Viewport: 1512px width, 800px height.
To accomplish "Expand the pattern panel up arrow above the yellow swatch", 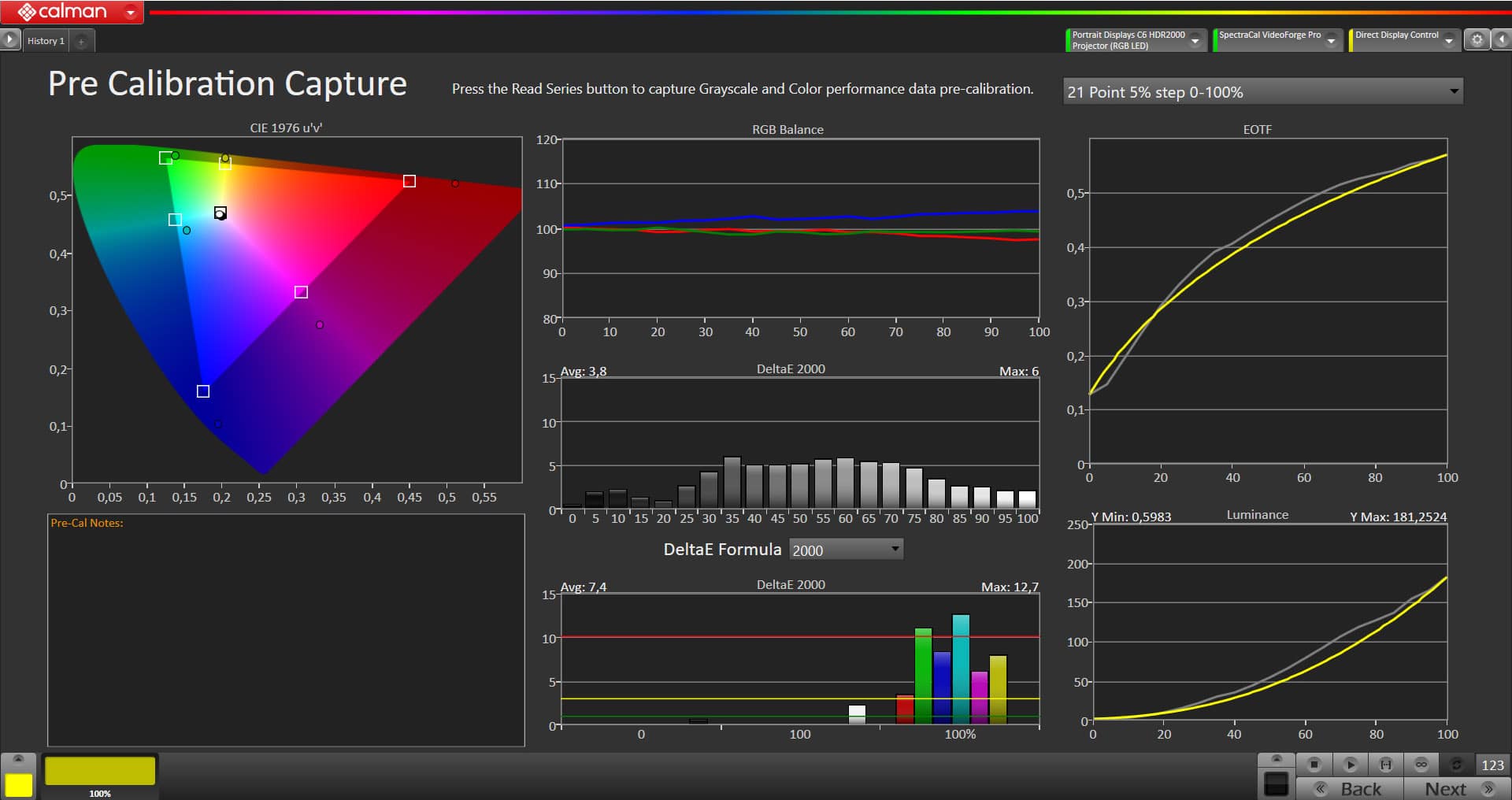I will point(18,759).
